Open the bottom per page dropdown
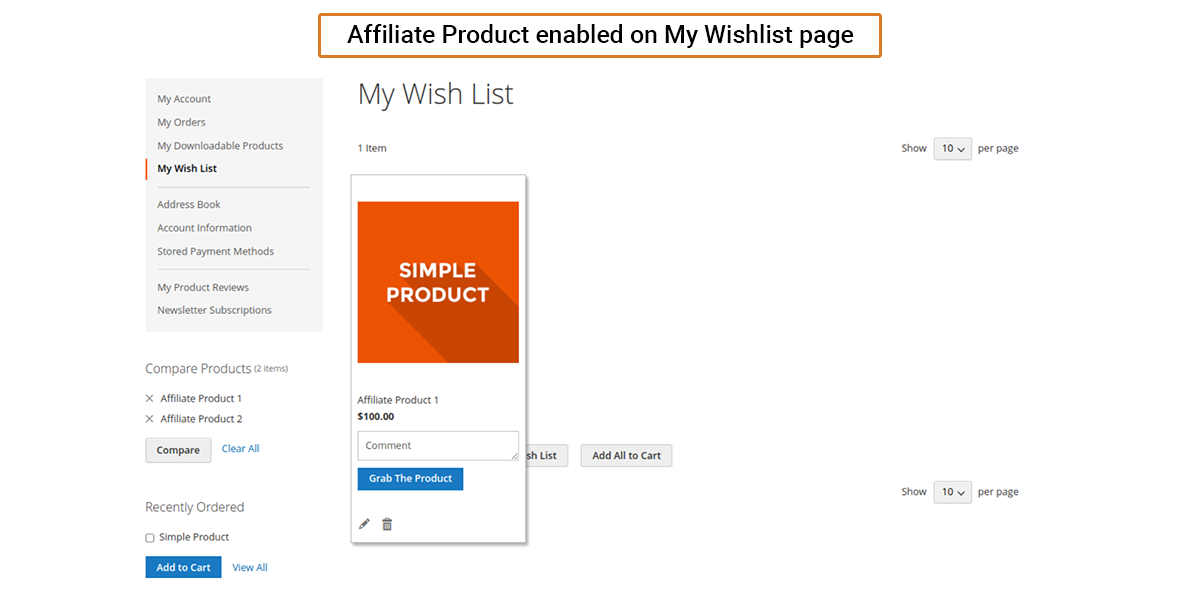This screenshot has width=1200, height=600. [952, 492]
